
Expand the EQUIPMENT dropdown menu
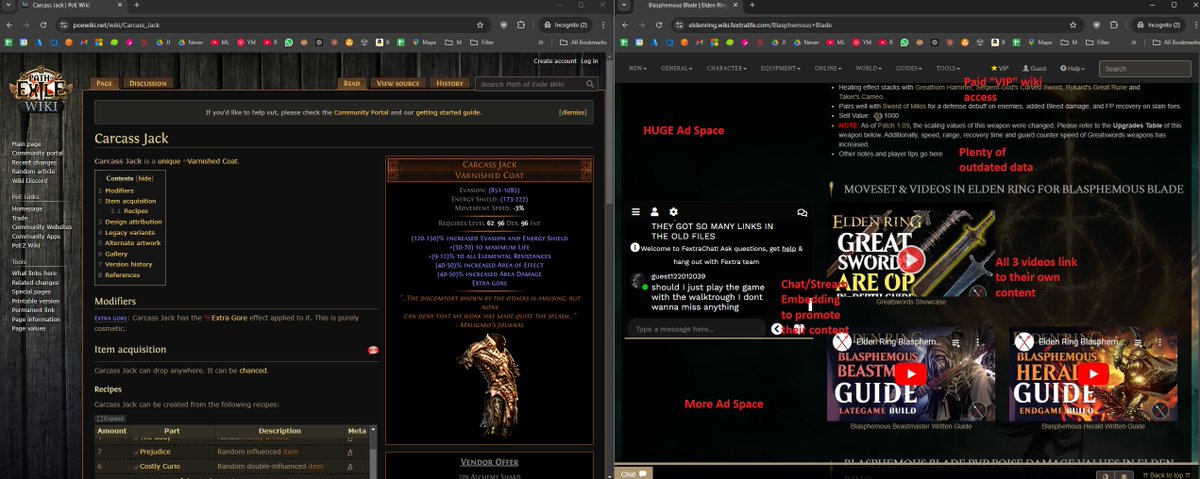tap(781, 68)
